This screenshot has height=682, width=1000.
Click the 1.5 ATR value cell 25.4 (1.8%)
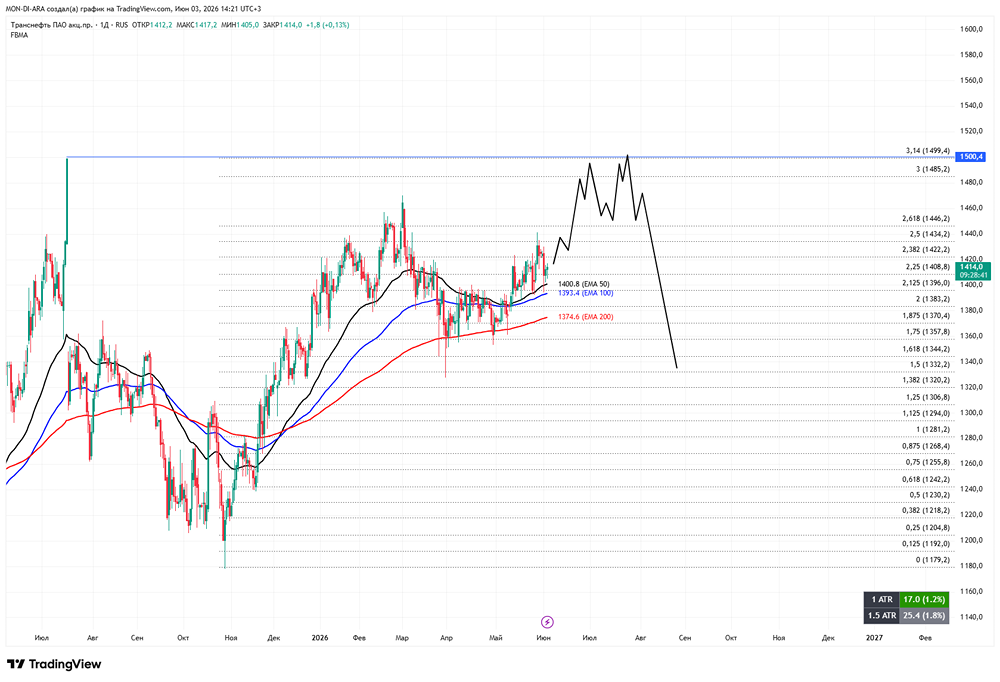click(x=923, y=615)
